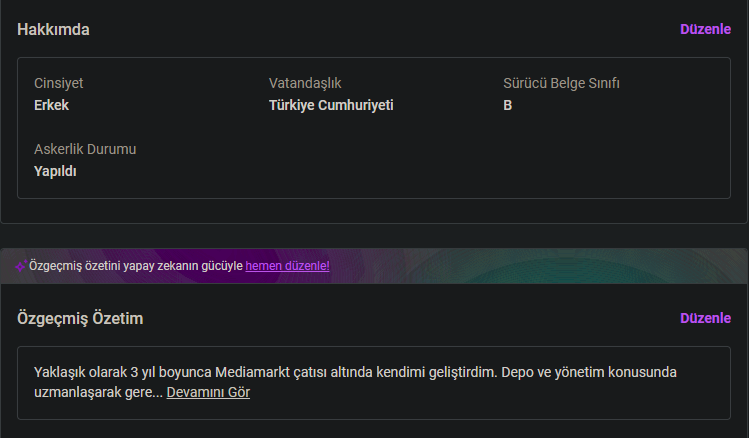Click the 'Cinsiyet' label
Screen dimensions: 749x438
[x=58, y=83]
